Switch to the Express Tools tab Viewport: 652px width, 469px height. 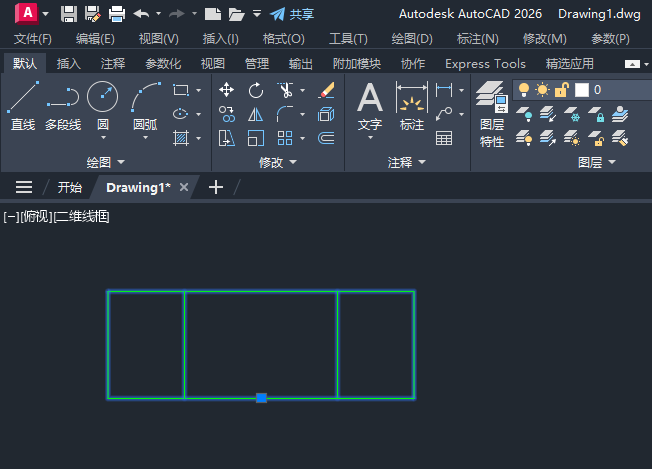485,64
